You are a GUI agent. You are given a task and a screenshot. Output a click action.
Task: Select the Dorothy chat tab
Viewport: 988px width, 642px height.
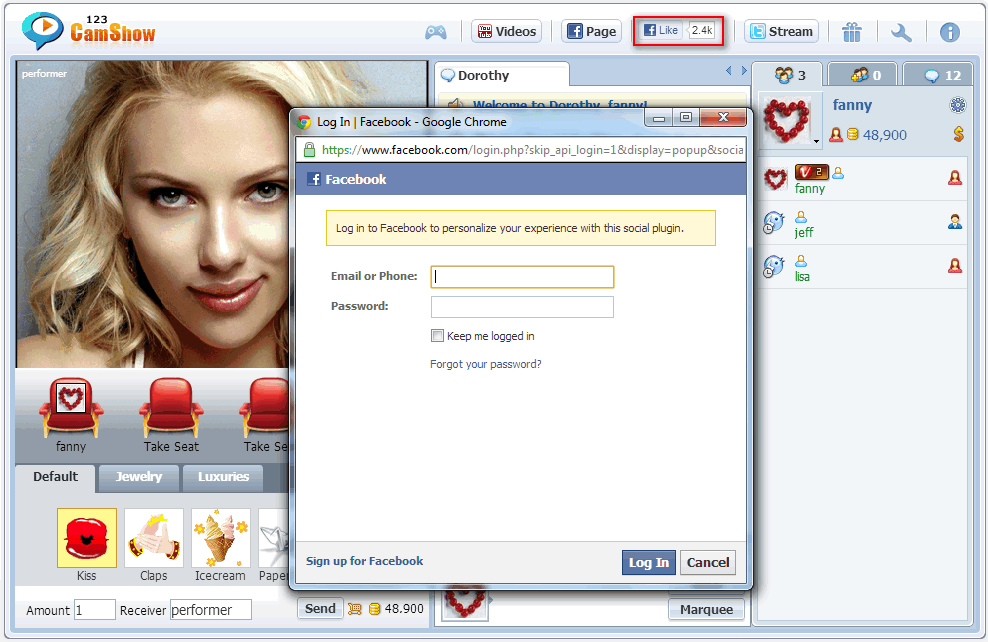point(502,75)
